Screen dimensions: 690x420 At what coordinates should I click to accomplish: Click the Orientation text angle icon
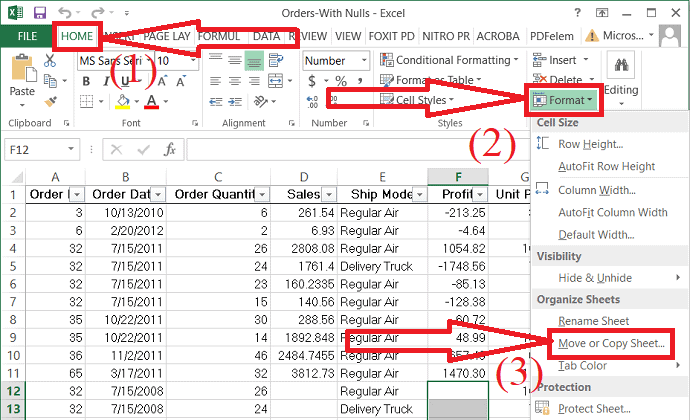click(261, 102)
